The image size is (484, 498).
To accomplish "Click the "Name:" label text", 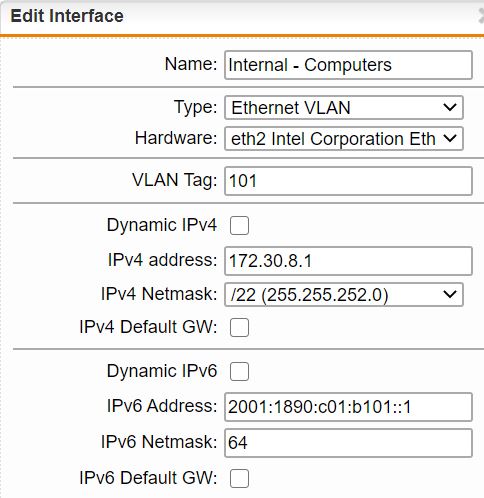I will tap(191, 64).
